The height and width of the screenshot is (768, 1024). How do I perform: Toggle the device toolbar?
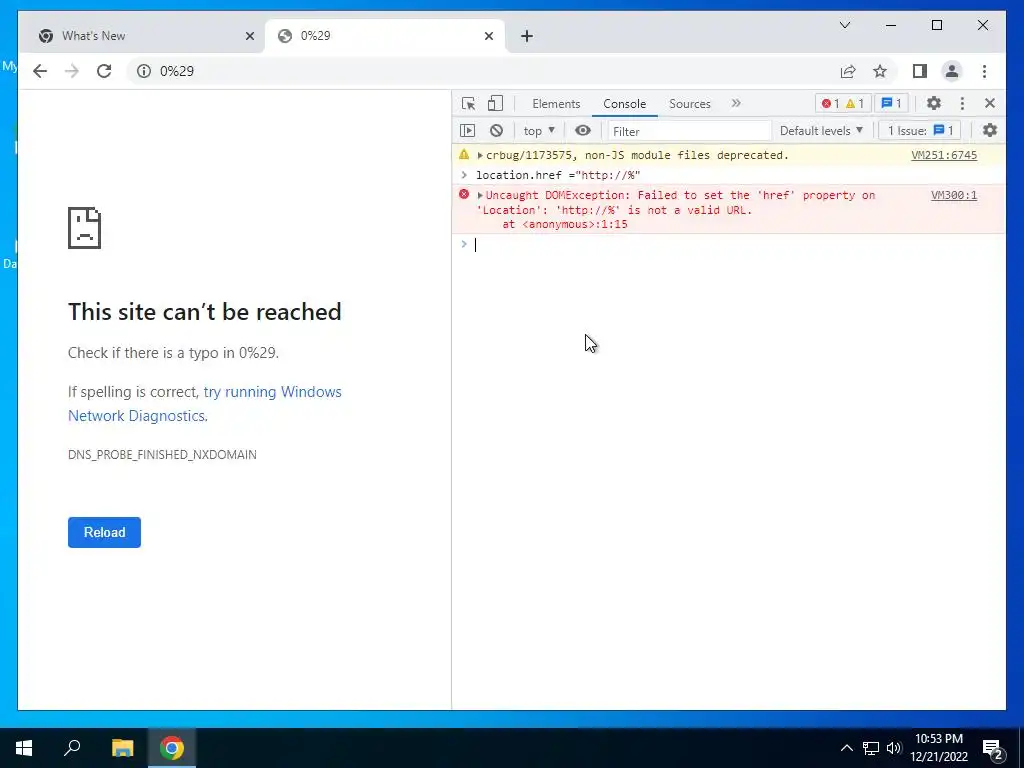click(496, 103)
